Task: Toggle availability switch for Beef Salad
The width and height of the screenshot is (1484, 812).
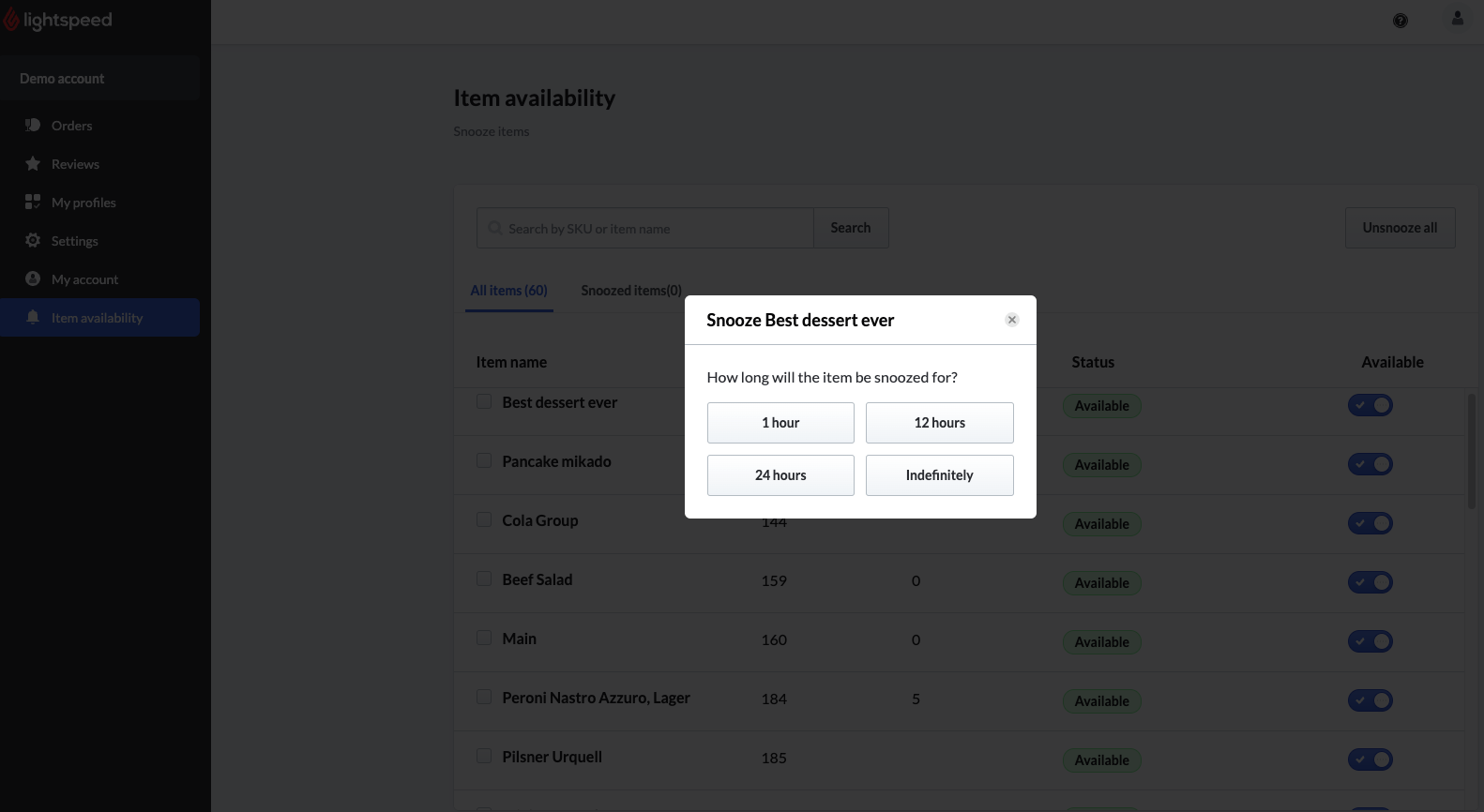Action: pos(1370,582)
